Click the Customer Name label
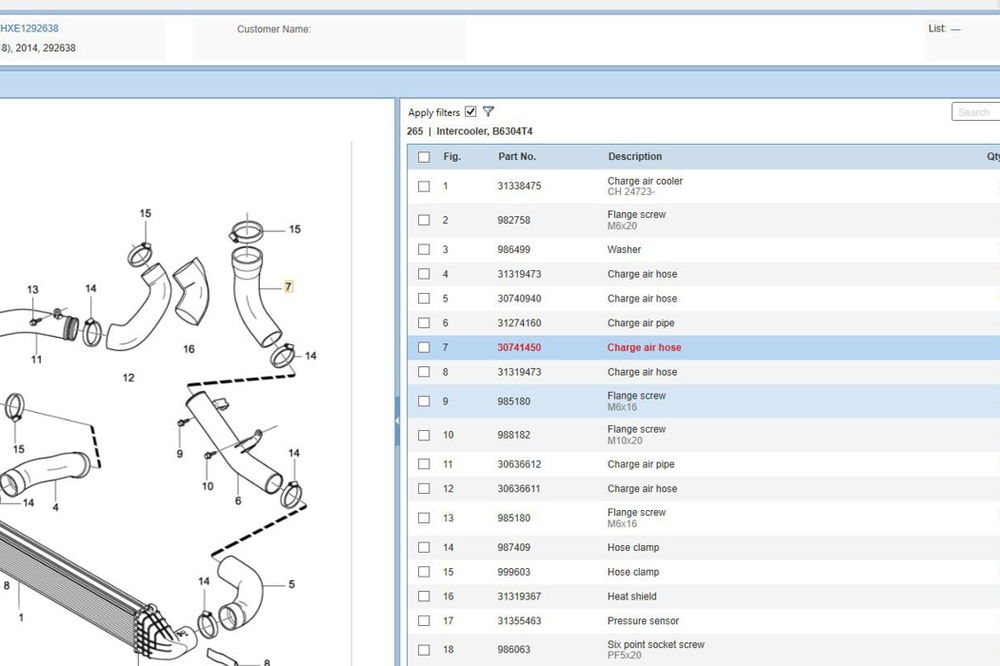This screenshot has width=1000, height=666. click(274, 29)
